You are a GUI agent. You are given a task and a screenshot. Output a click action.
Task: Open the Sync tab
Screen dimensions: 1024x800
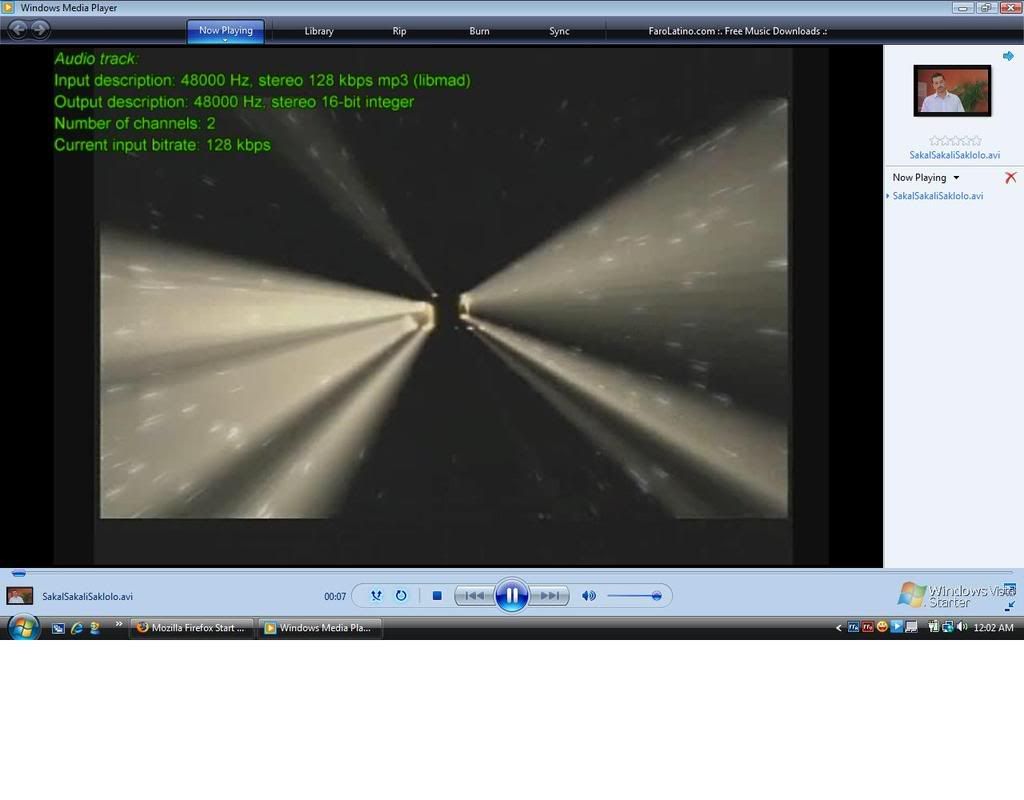coord(559,31)
